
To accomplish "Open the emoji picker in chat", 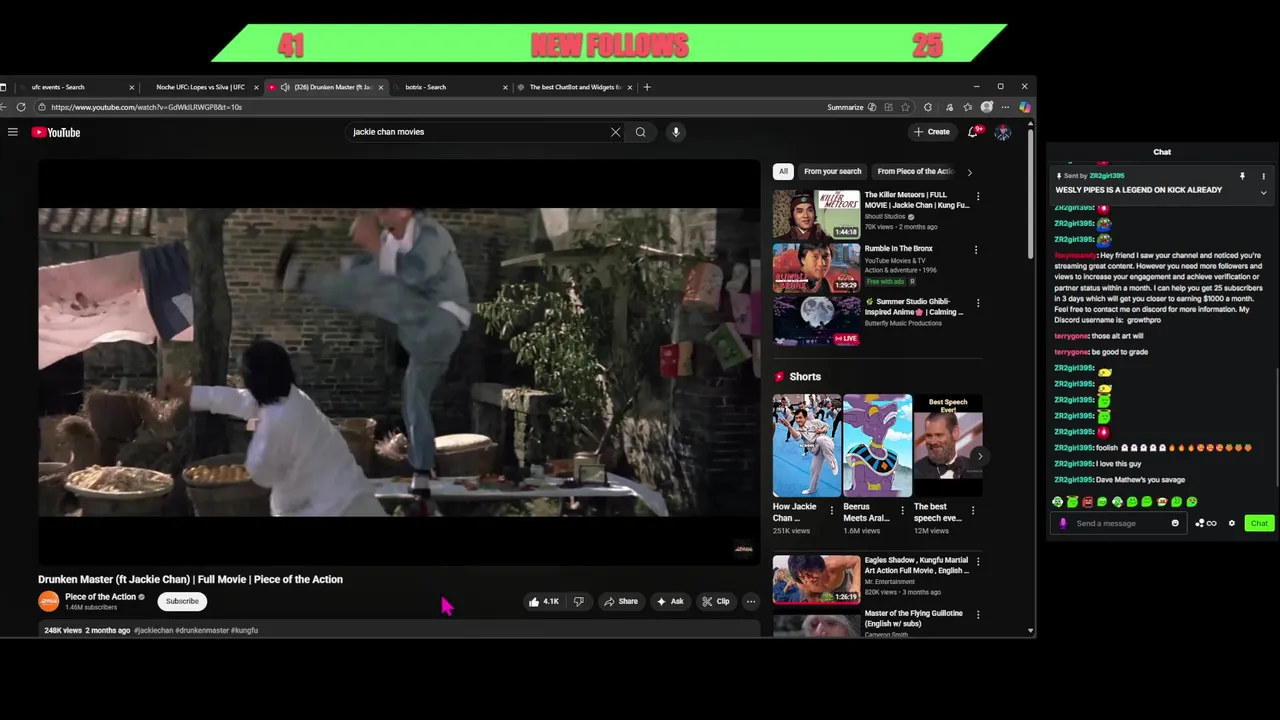I will coord(1175,523).
